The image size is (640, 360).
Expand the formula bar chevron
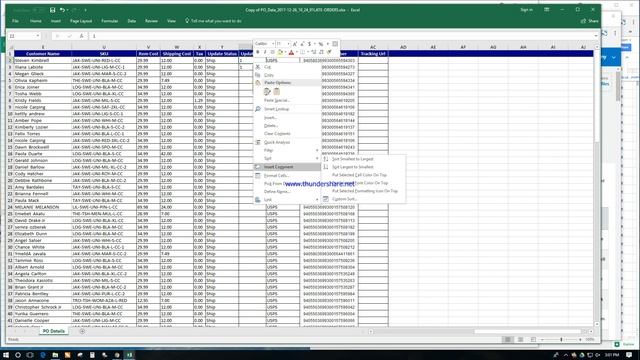coord(596,36)
